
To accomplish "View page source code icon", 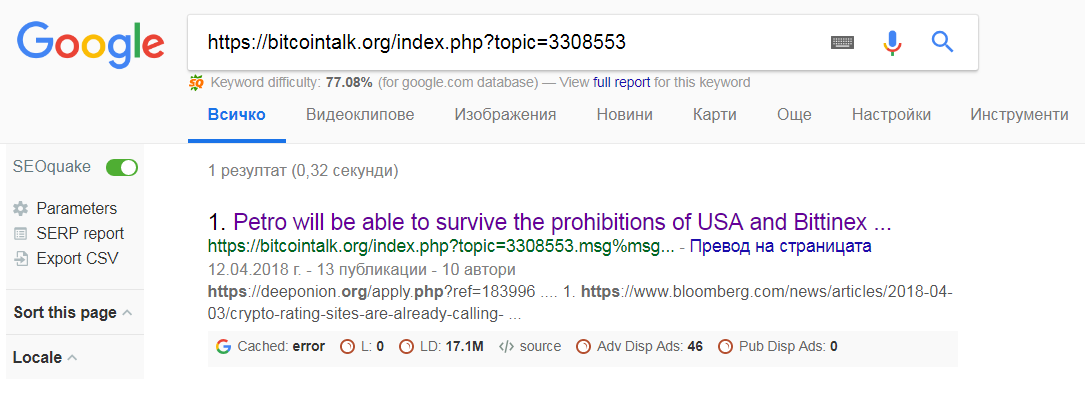I will click(506, 347).
